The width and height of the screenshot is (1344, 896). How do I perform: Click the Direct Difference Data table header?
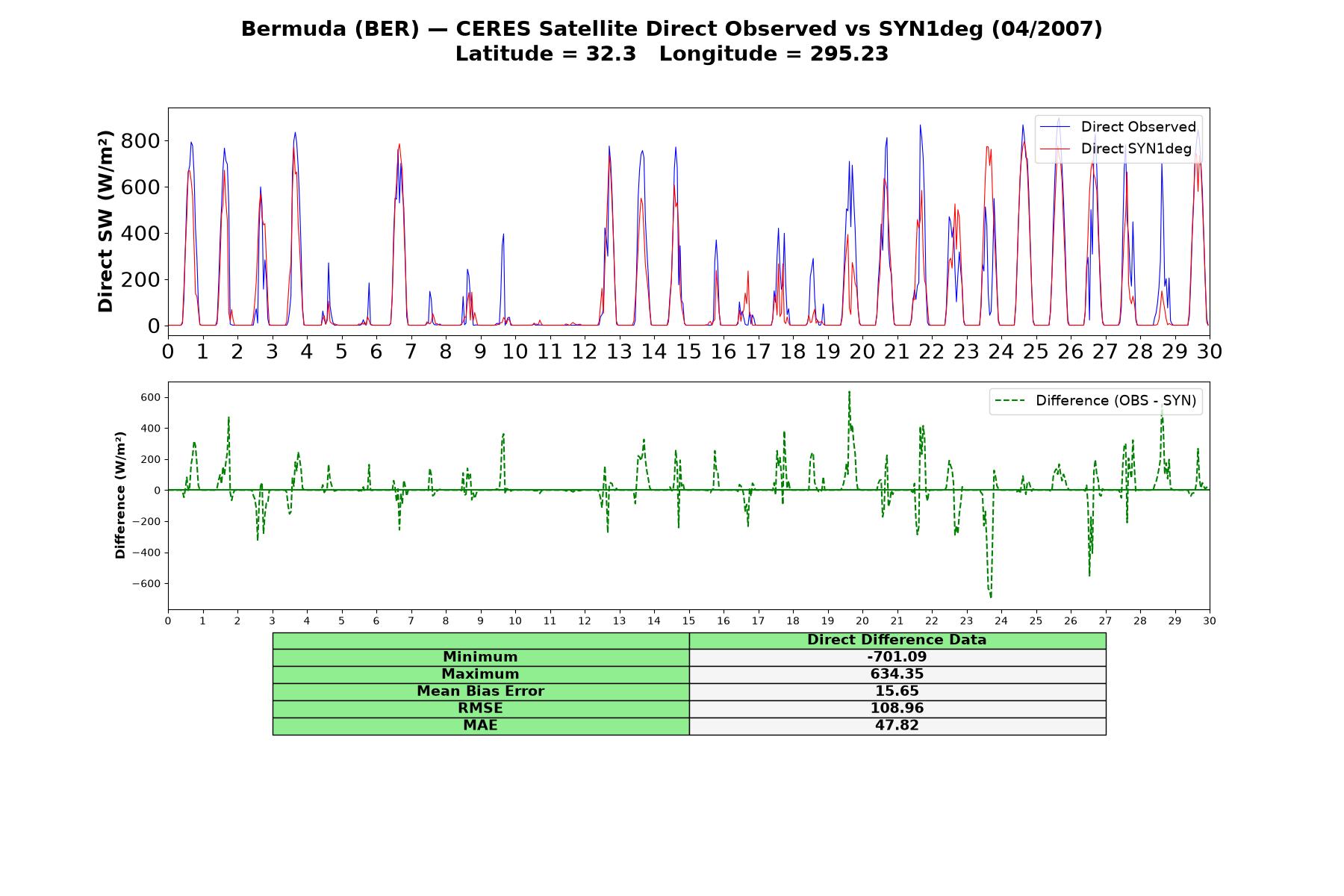coord(897,641)
